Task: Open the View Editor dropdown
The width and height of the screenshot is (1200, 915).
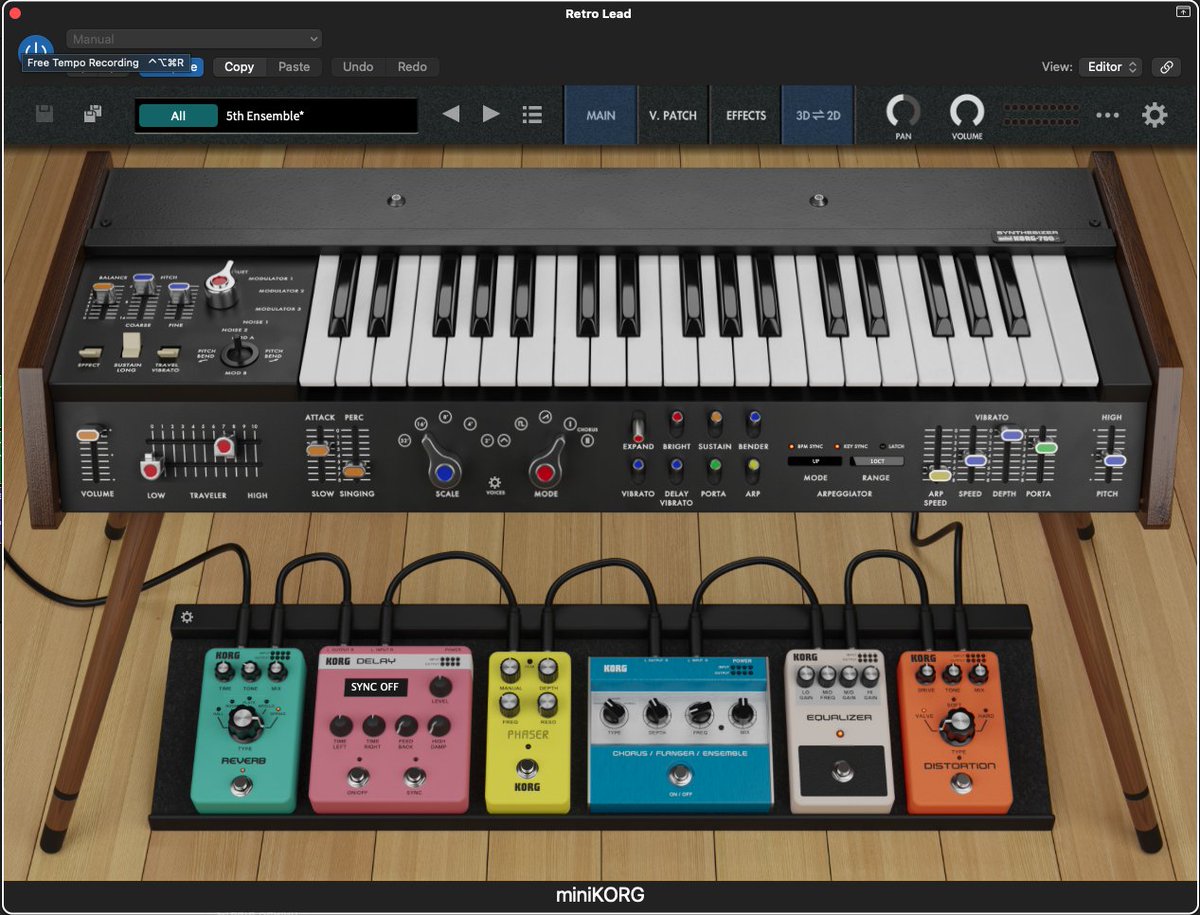Action: 1109,67
